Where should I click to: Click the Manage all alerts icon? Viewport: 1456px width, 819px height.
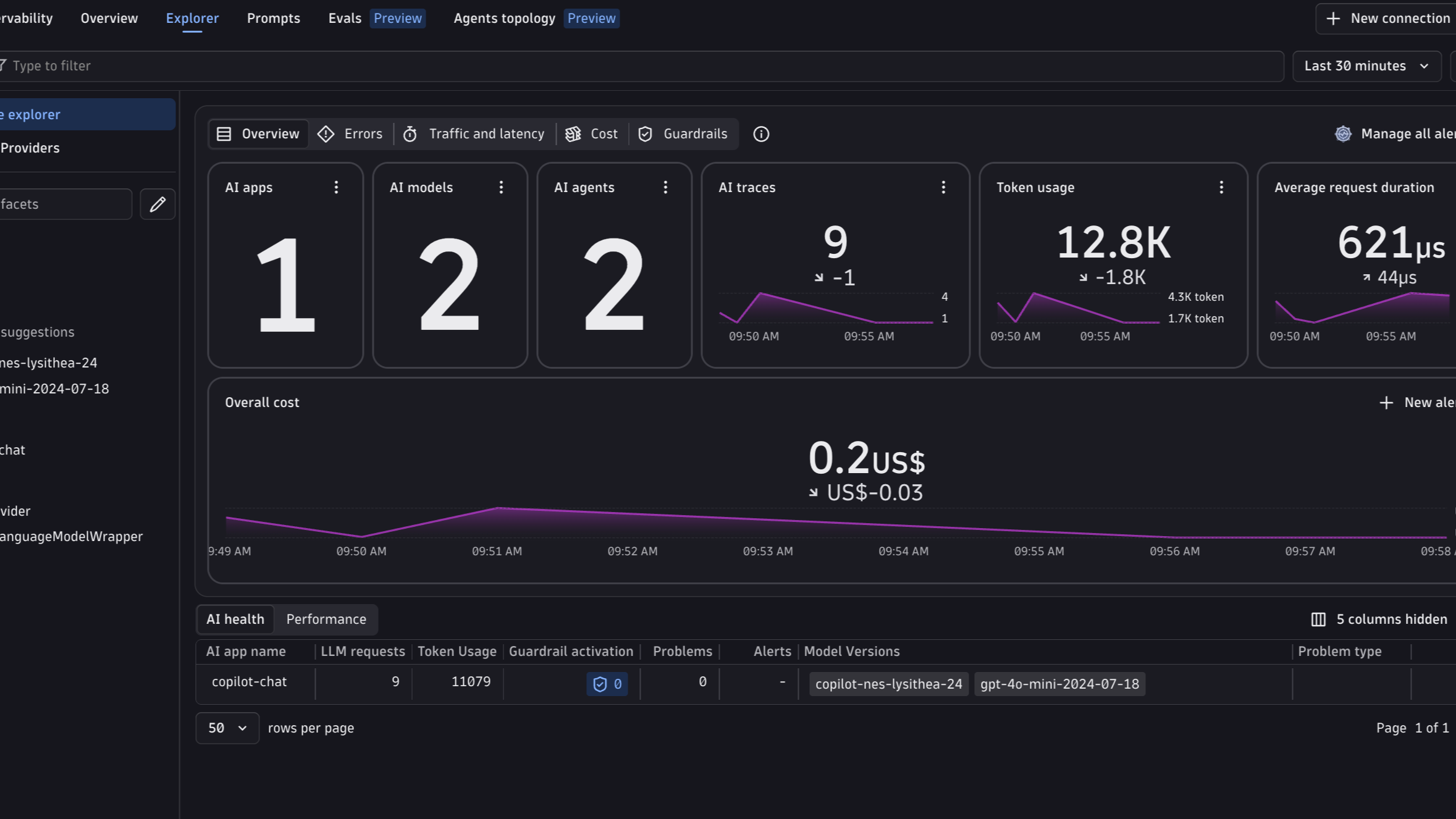(1343, 134)
